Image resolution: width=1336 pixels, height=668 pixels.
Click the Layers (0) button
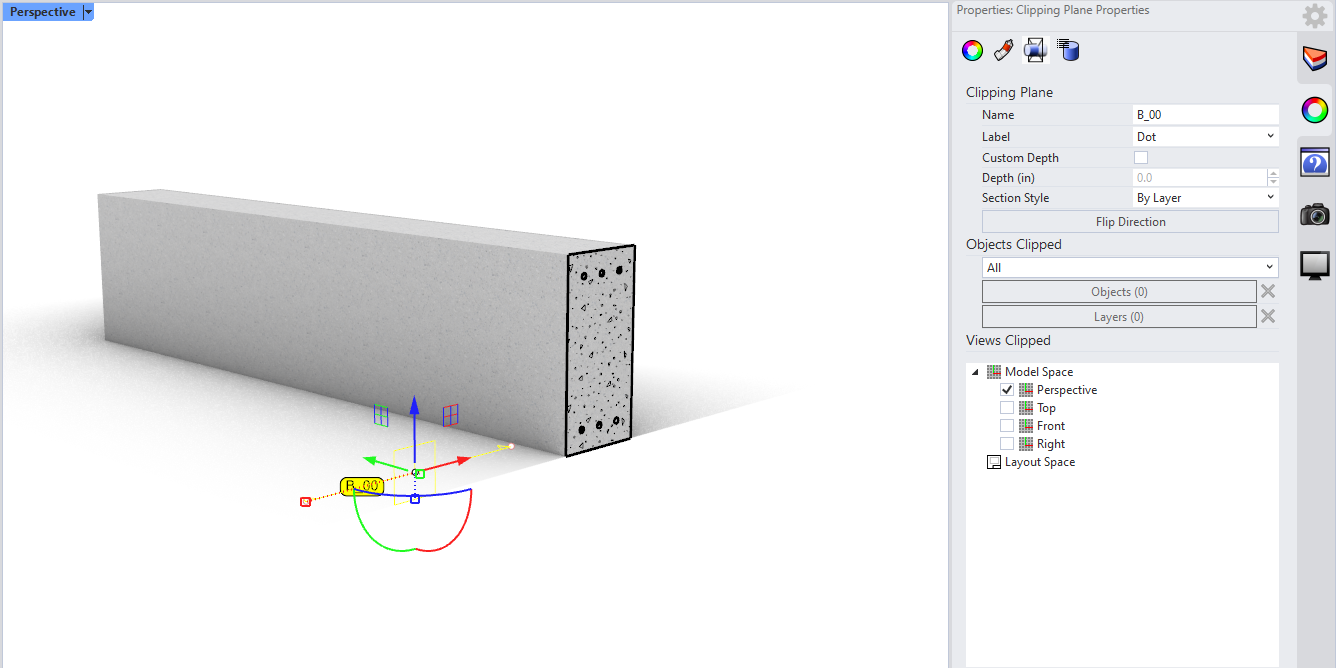click(1119, 317)
